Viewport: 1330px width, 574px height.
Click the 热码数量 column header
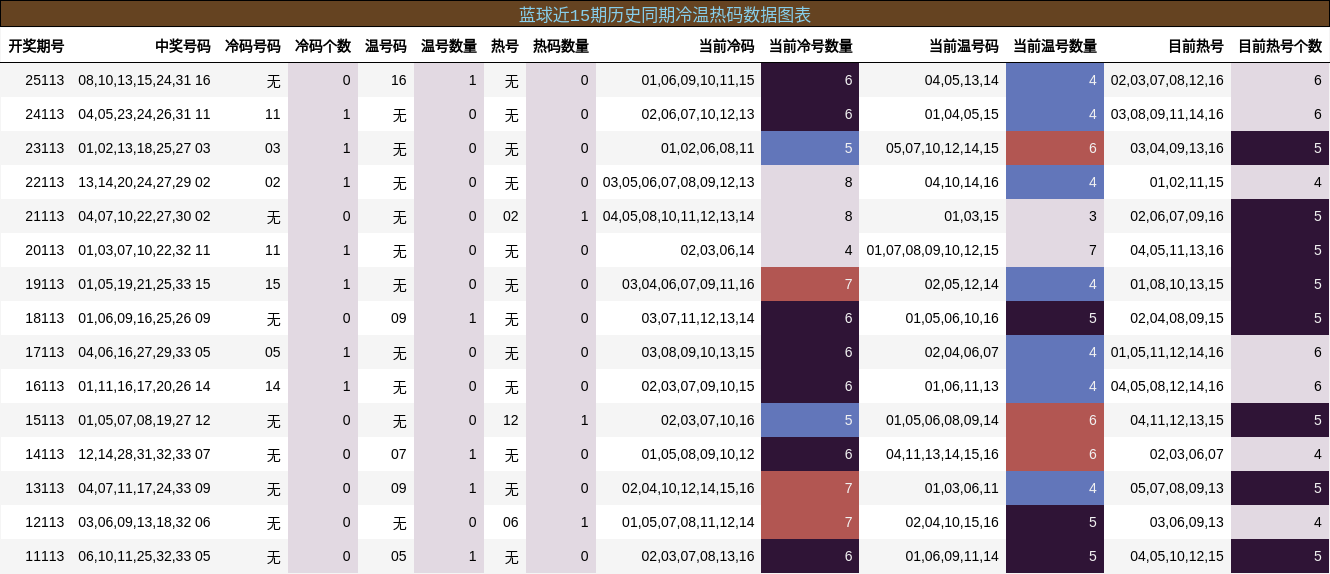tap(561, 46)
